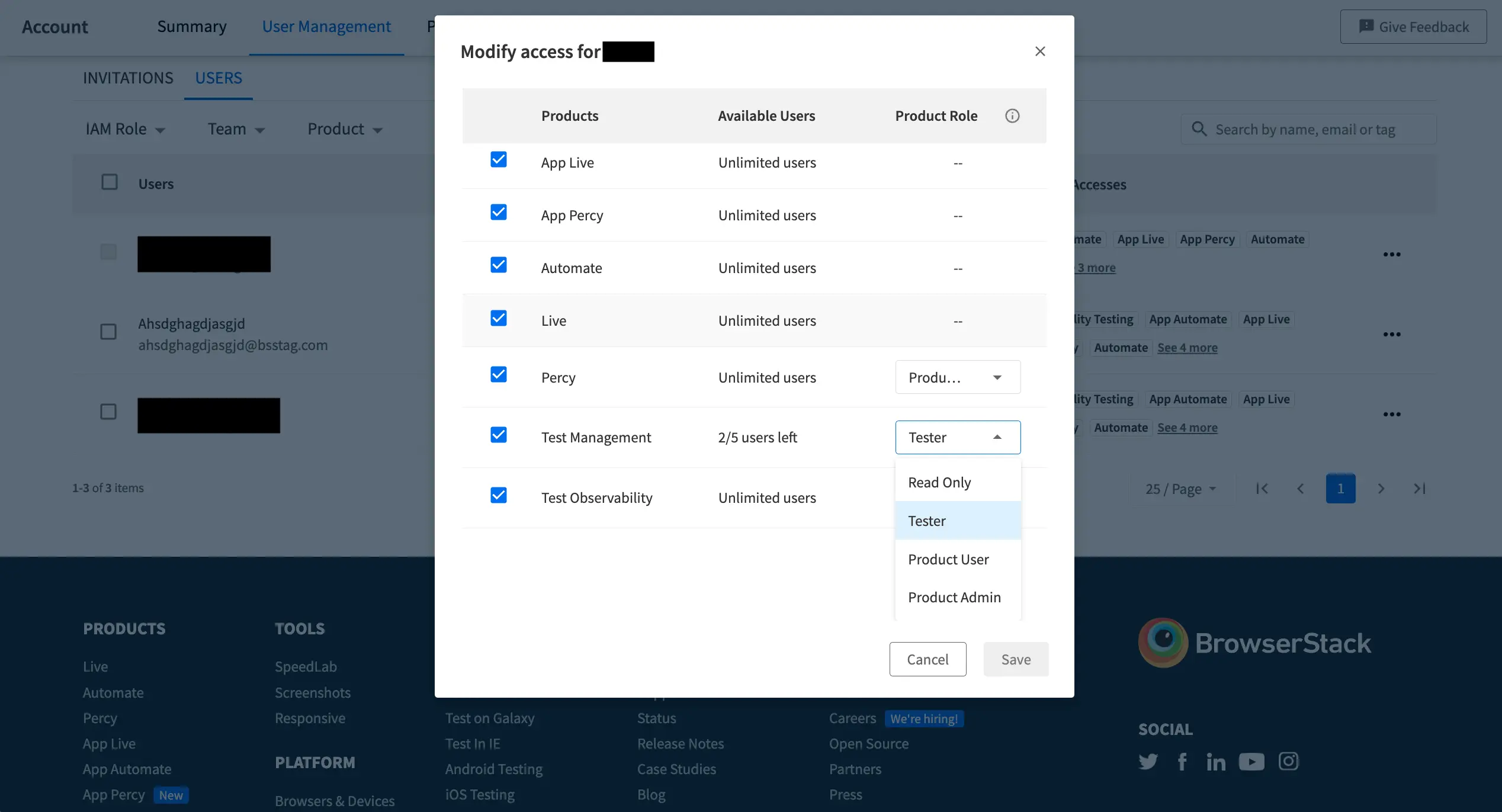Switch to the INVITATIONS tab

click(x=128, y=78)
